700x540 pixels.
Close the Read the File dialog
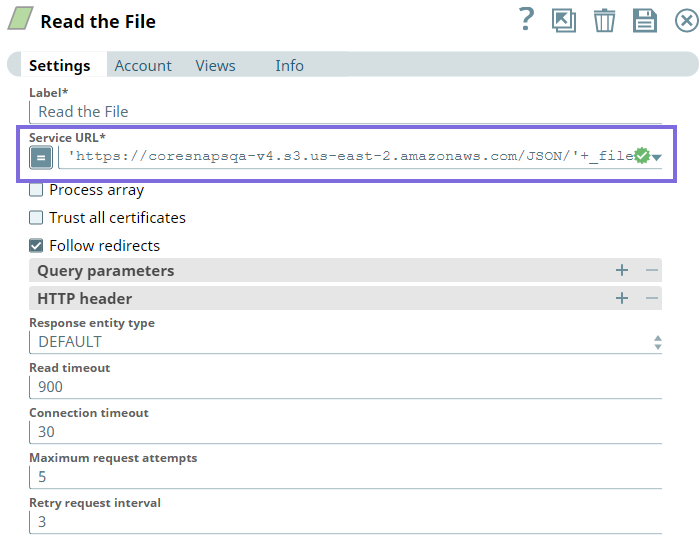[686, 20]
